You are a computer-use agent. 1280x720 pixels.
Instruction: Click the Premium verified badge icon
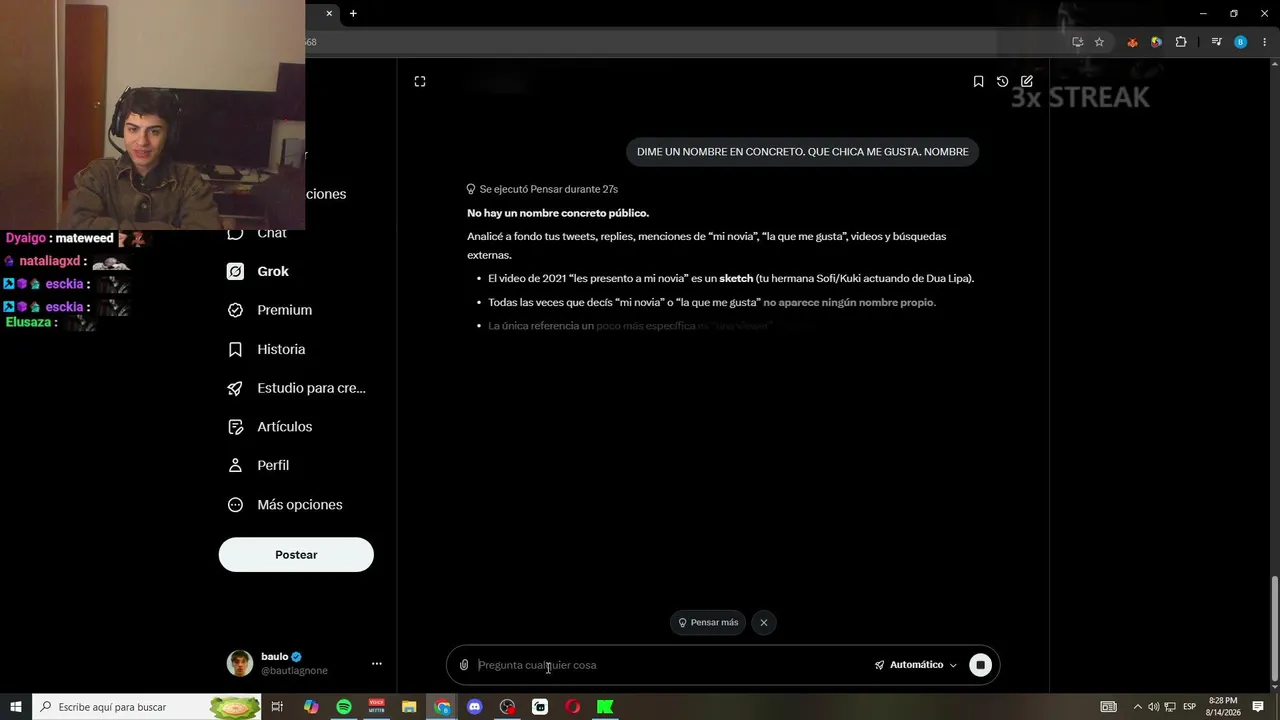point(235,310)
